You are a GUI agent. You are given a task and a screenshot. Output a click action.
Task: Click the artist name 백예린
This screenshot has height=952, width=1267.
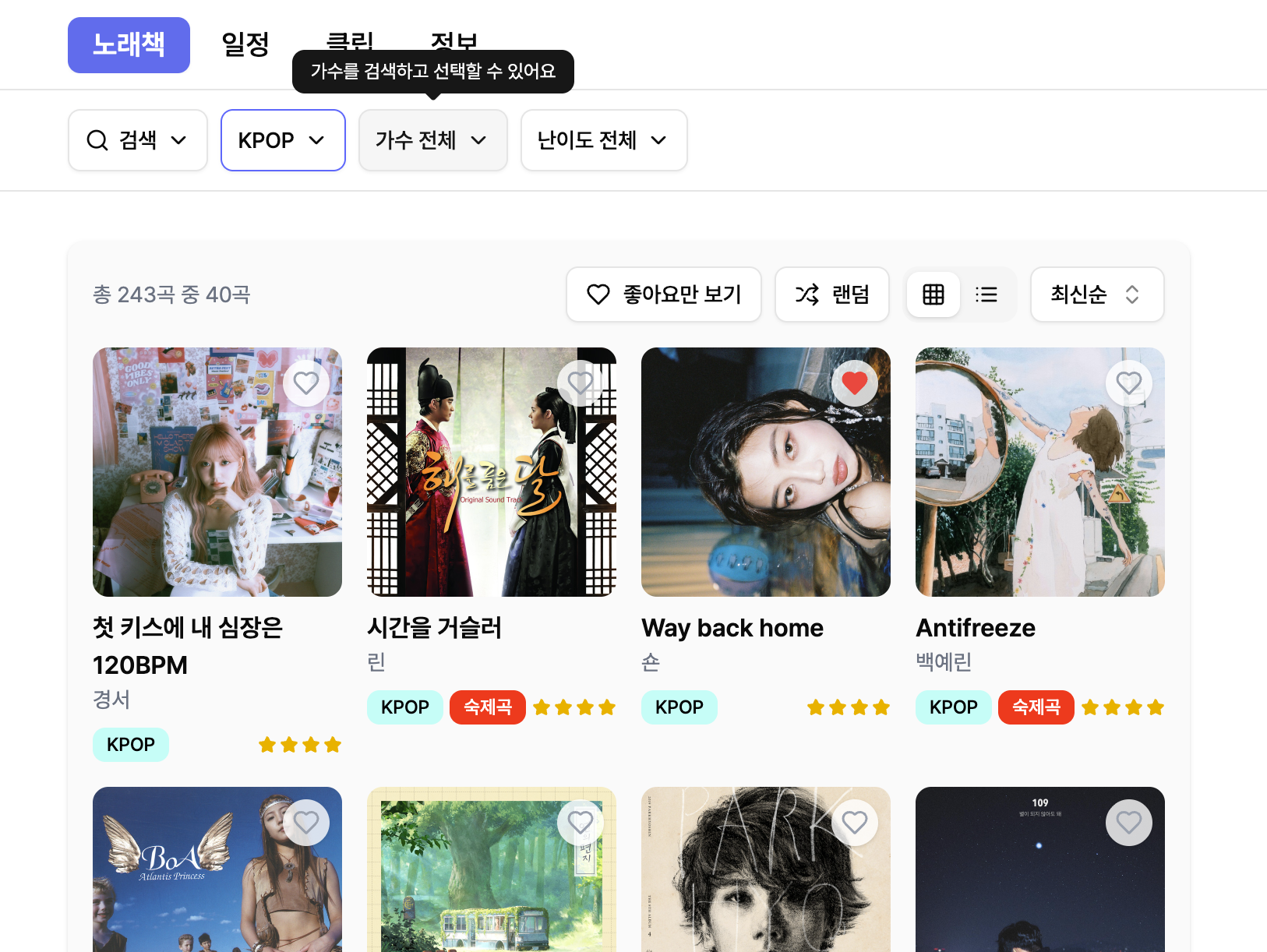tap(944, 662)
